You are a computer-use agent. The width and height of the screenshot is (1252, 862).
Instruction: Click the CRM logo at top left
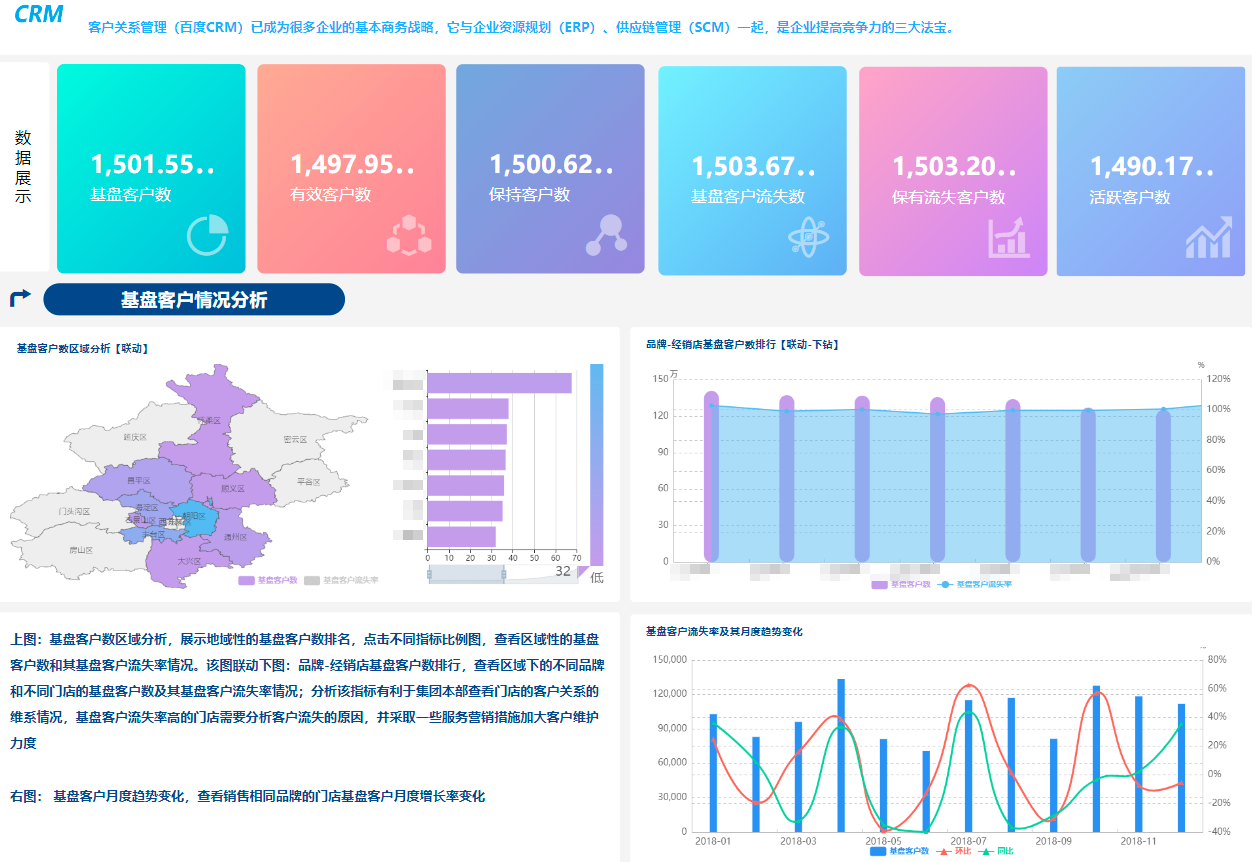point(38,14)
